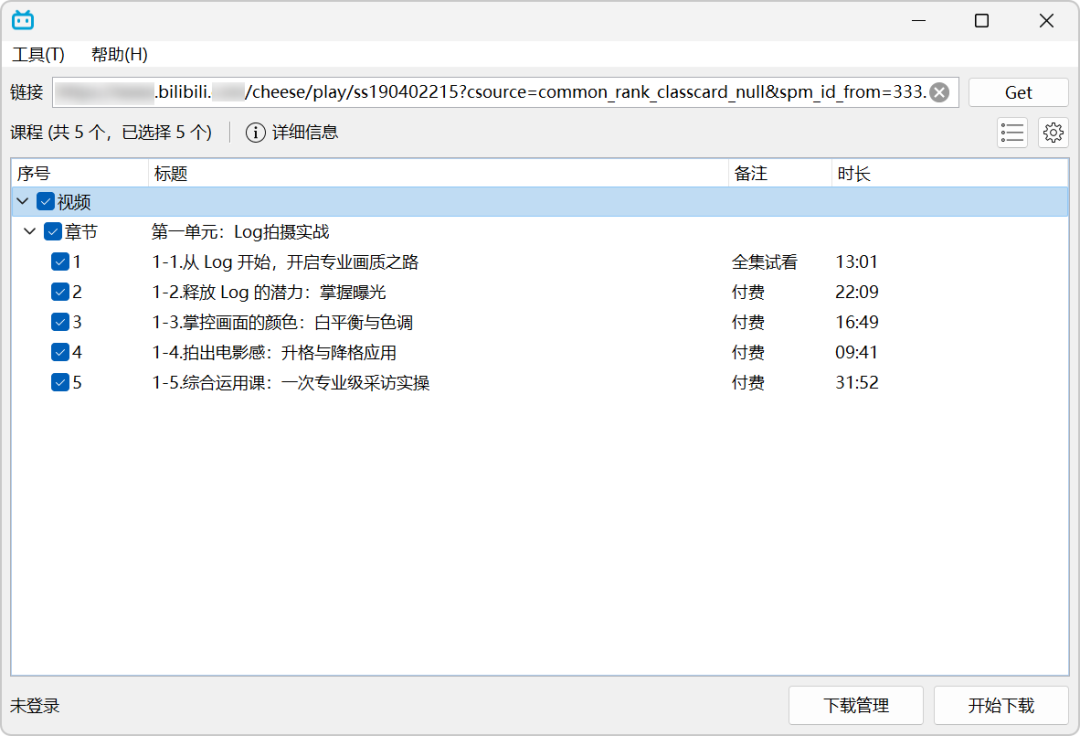This screenshot has height=736, width=1080.
Task: Toggle checkbox for lesson 3
Action: pos(60,322)
